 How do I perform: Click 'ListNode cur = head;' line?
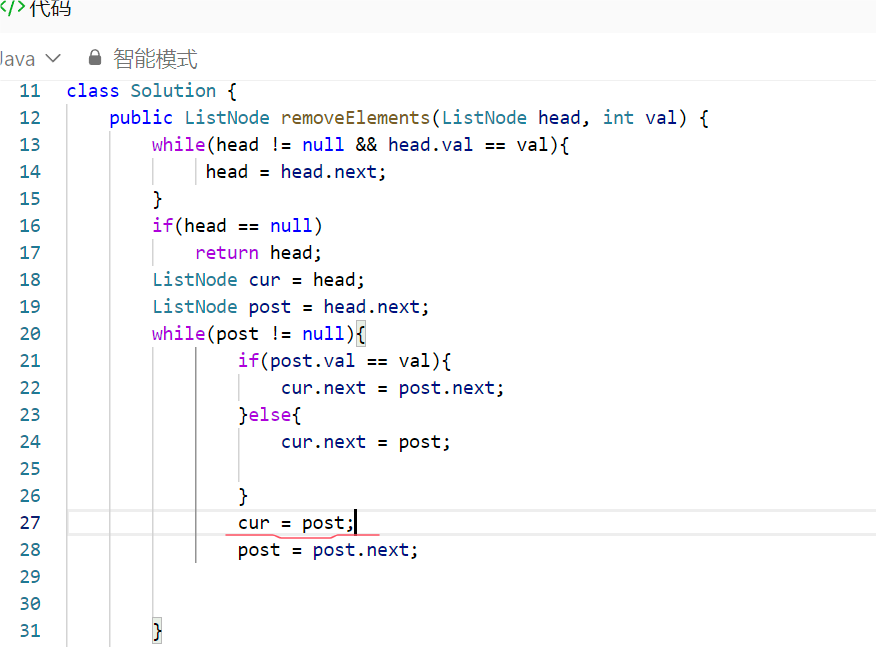258,280
